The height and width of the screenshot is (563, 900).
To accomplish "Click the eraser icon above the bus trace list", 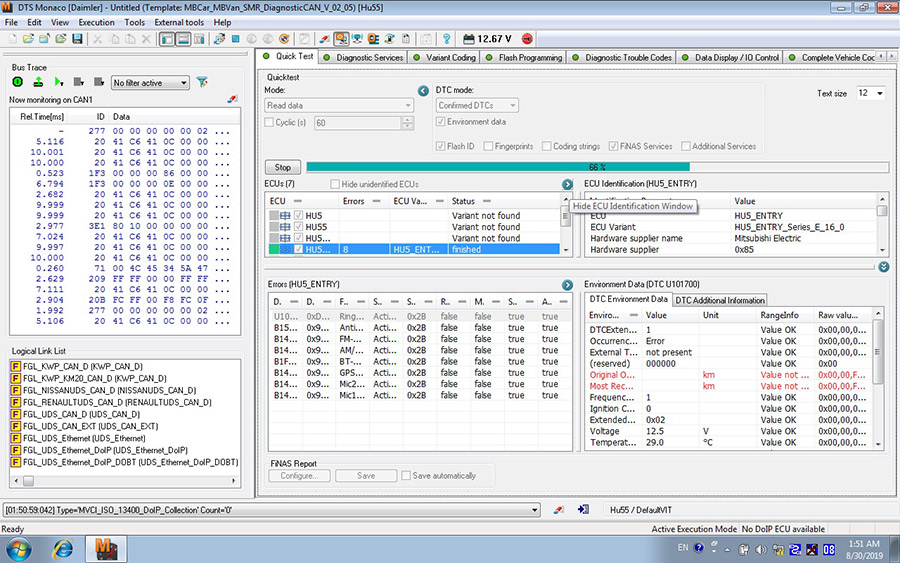I will pyautogui.click(x=233, y=100).
